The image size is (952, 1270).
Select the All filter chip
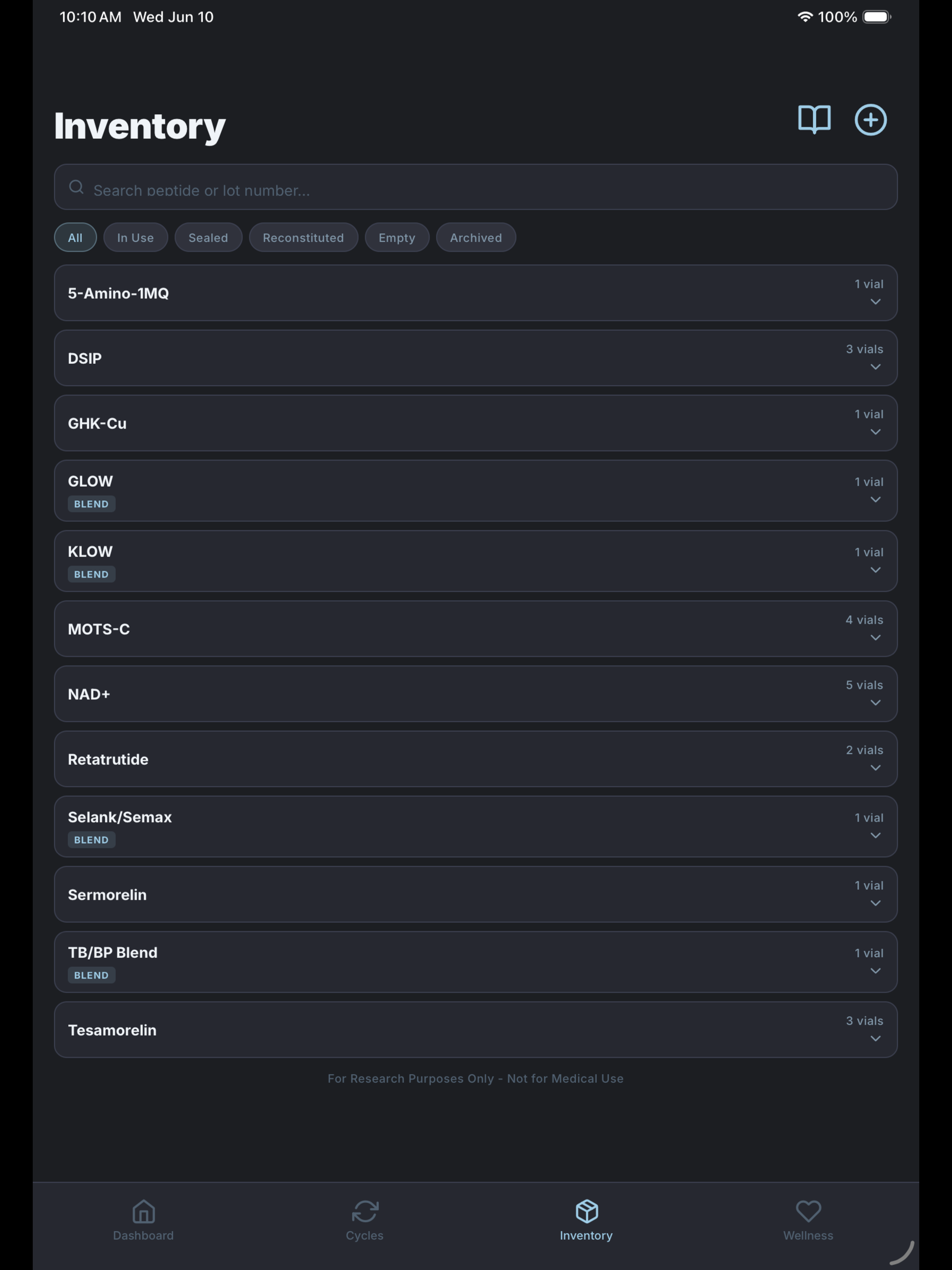click(x=75, y=237)
